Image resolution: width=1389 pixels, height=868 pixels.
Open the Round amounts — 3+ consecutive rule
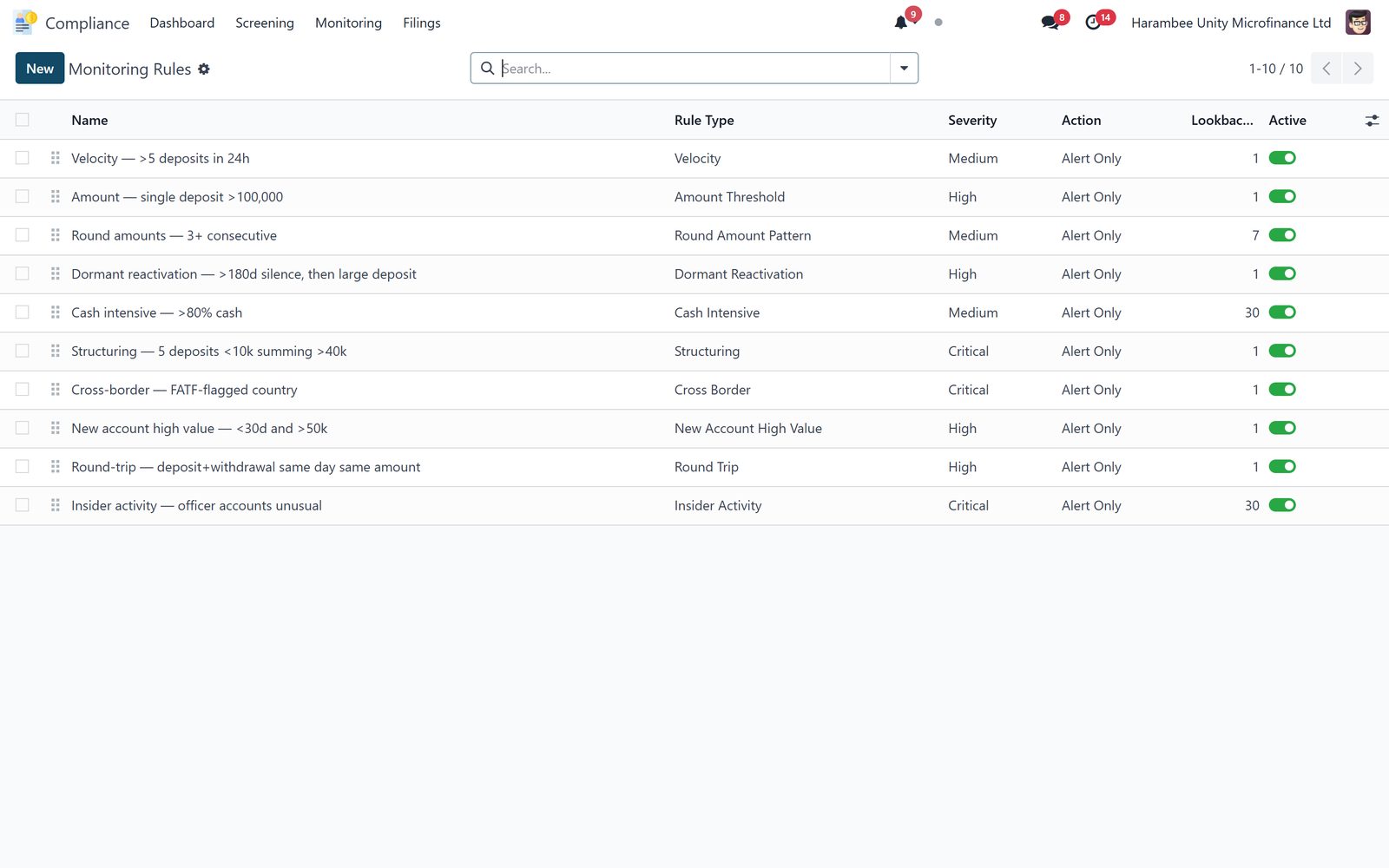click(x=174, y=235)
